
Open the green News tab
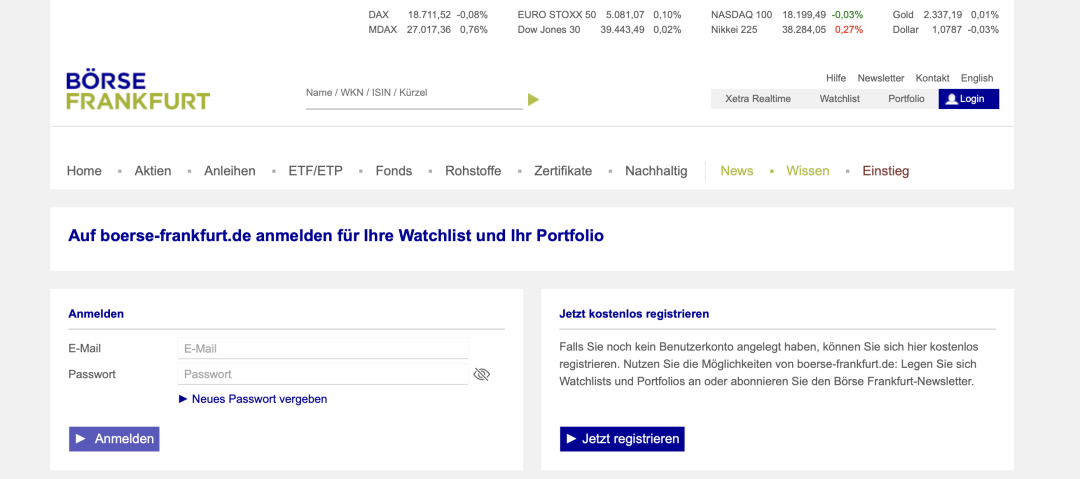click(736, 171)
